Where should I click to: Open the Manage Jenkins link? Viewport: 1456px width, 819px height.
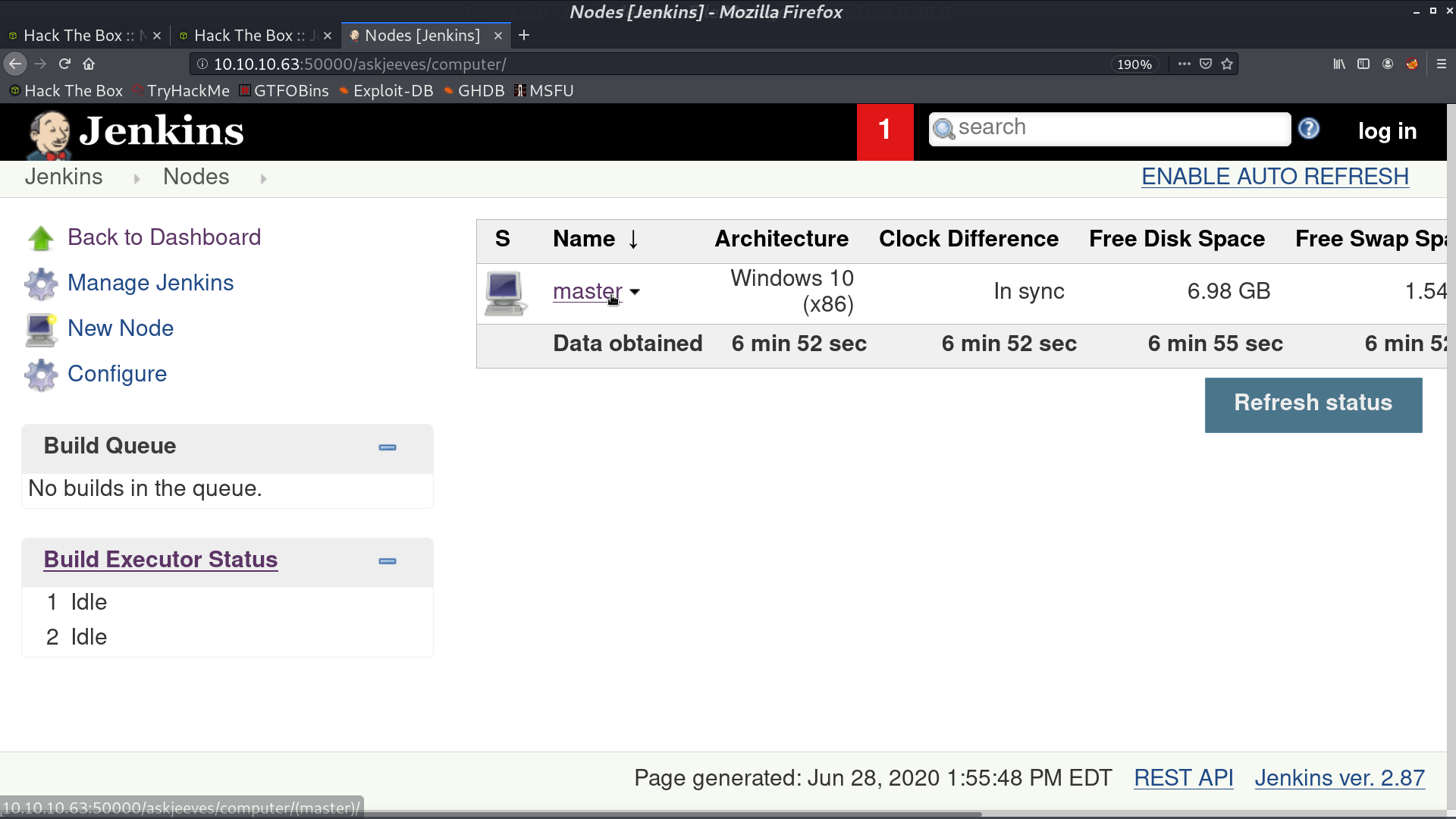pos(150,283)
